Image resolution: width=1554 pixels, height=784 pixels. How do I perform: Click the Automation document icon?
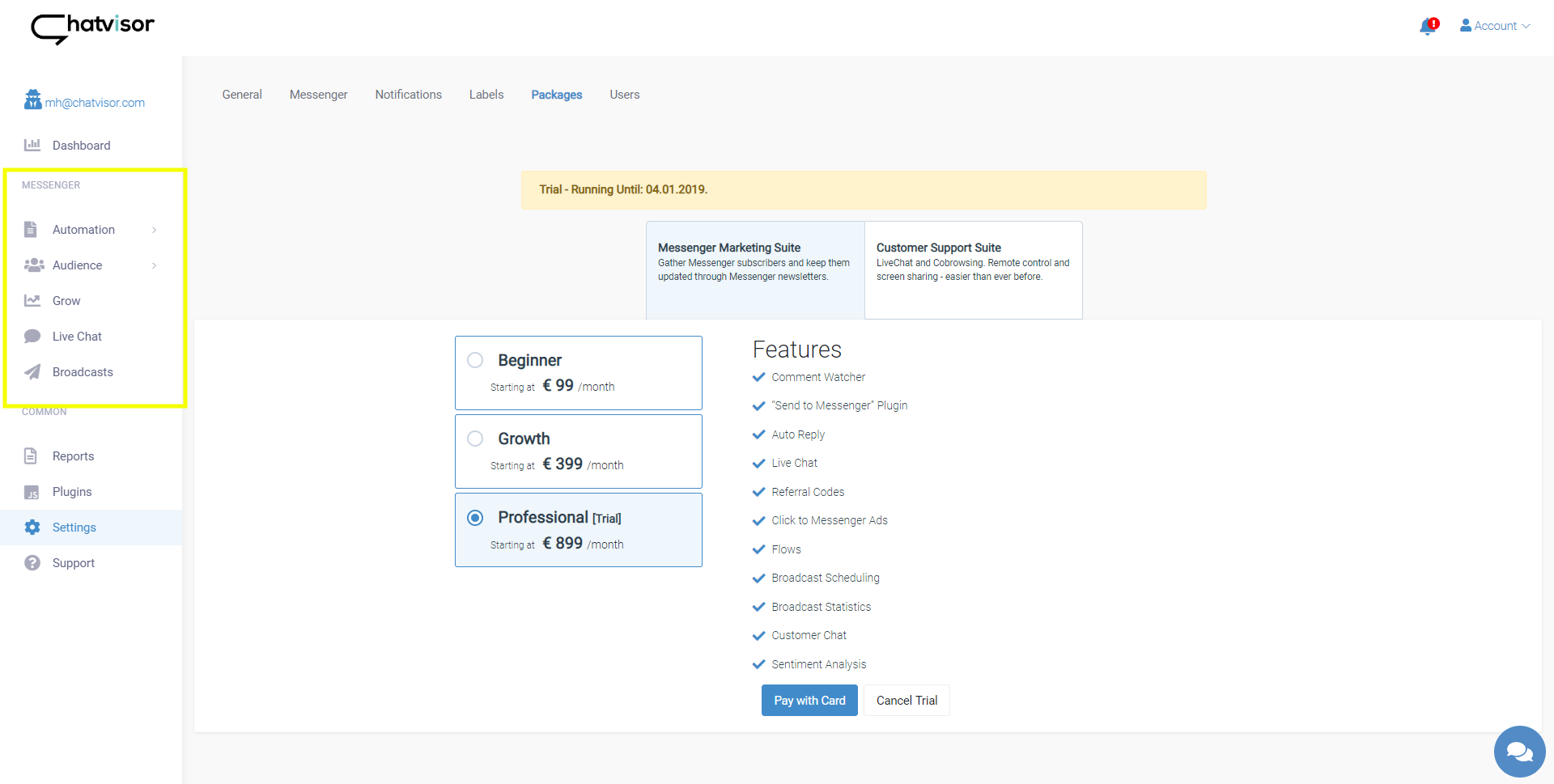31,230
